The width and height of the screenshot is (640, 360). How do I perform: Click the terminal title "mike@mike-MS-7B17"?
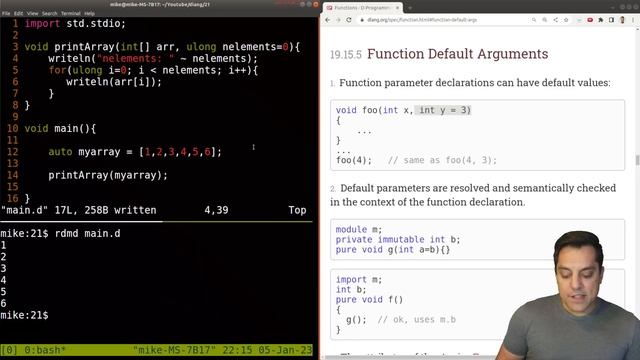coord(160,4)
